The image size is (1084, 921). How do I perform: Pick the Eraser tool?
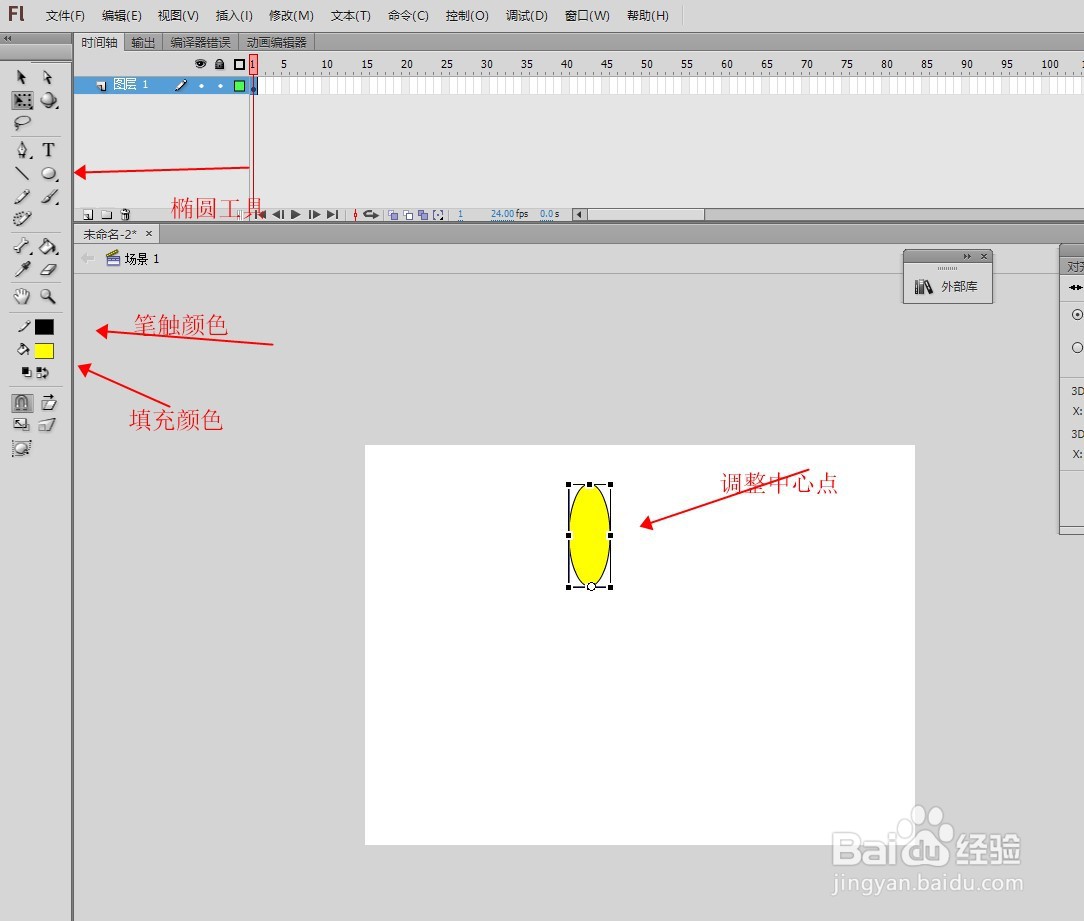pyautogui.click(x=49, y=269)
